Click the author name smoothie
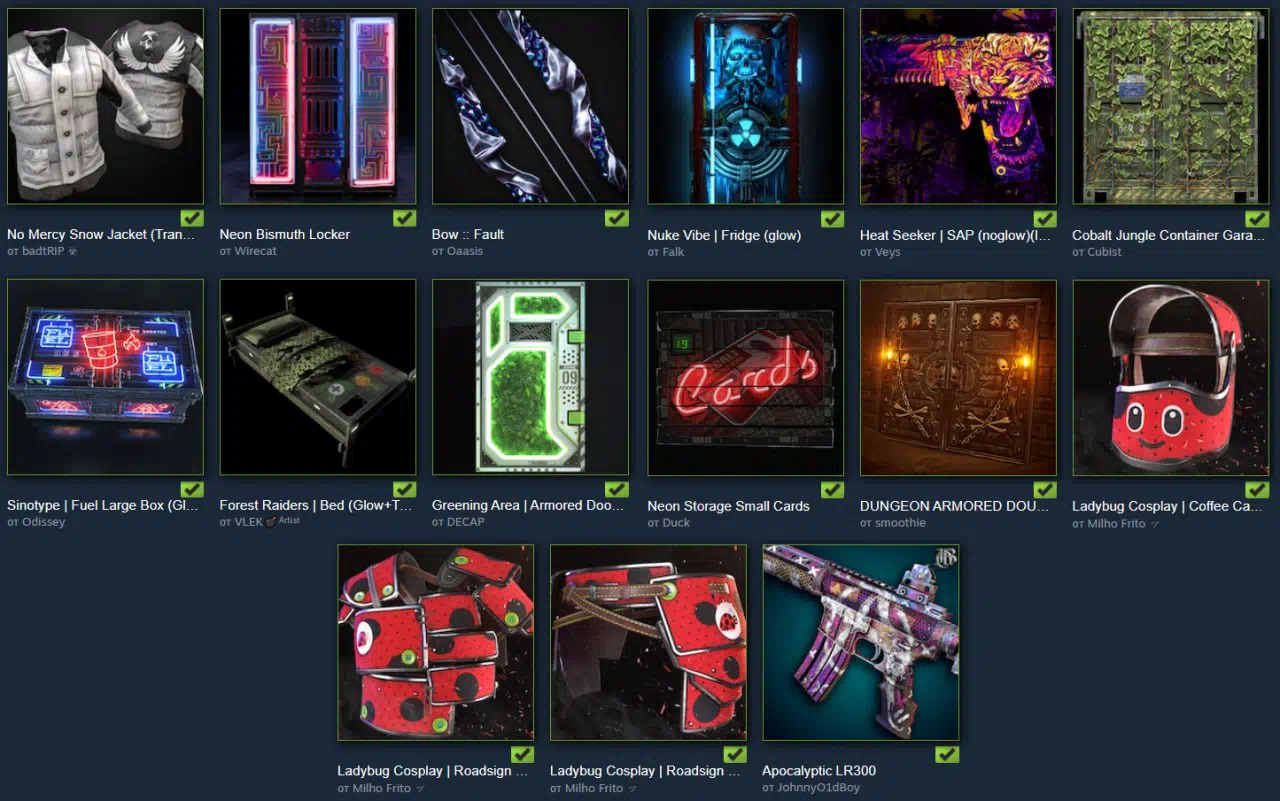The image size is (1280, 801). (900, 522)
